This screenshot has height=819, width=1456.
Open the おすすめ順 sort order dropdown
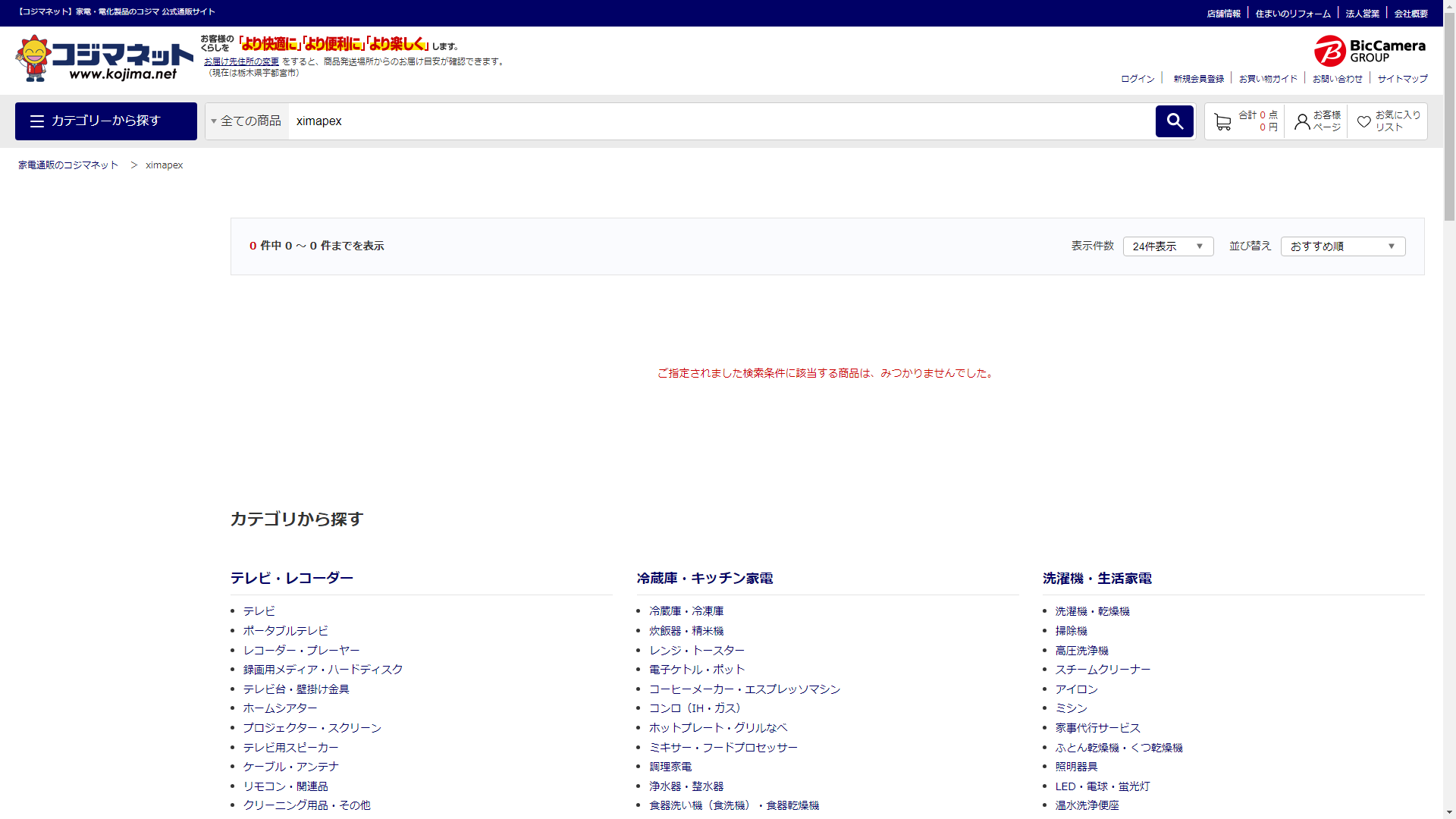(1342, 246)
